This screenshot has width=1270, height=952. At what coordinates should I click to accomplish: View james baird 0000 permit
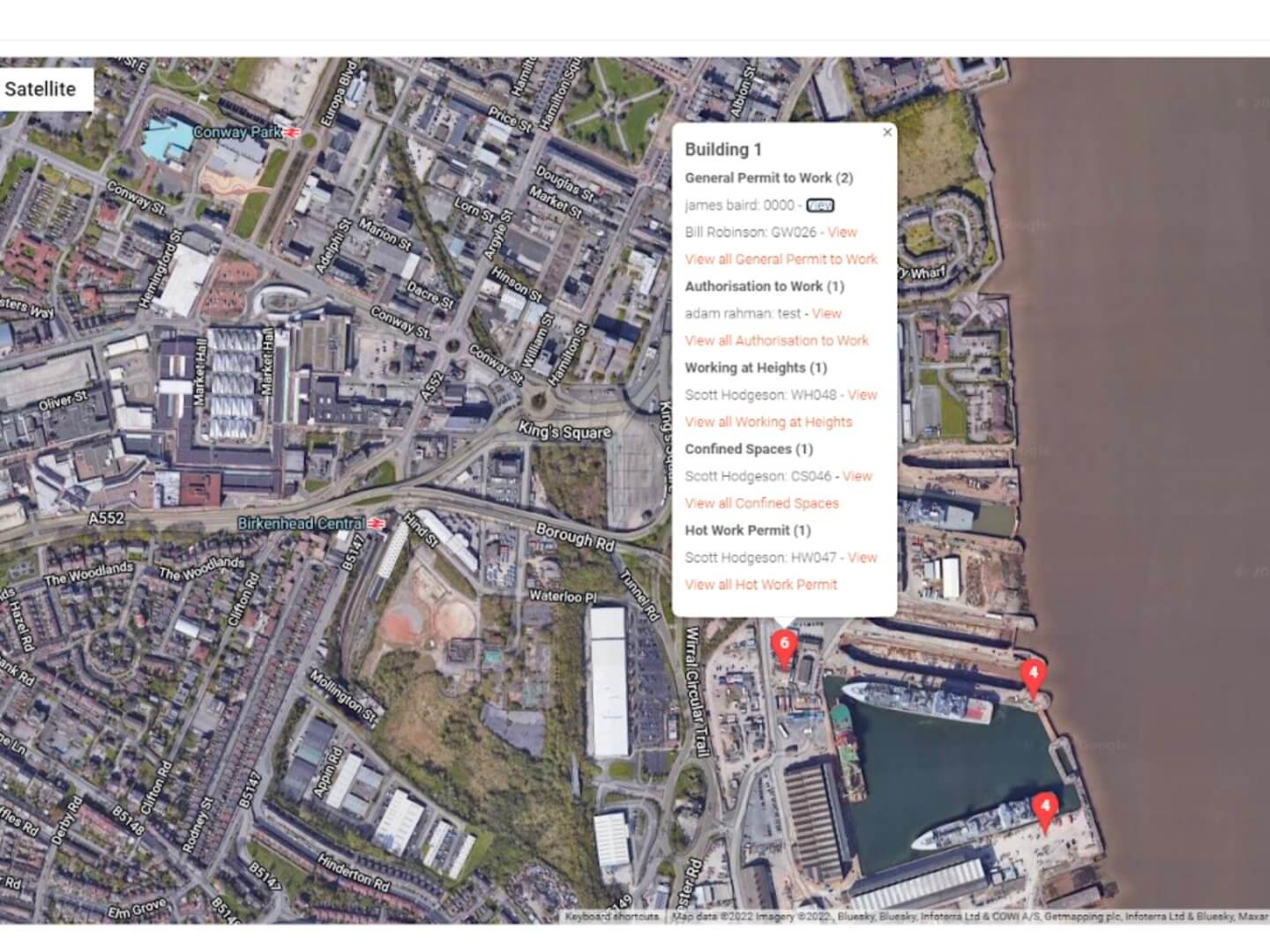point(820,205)
